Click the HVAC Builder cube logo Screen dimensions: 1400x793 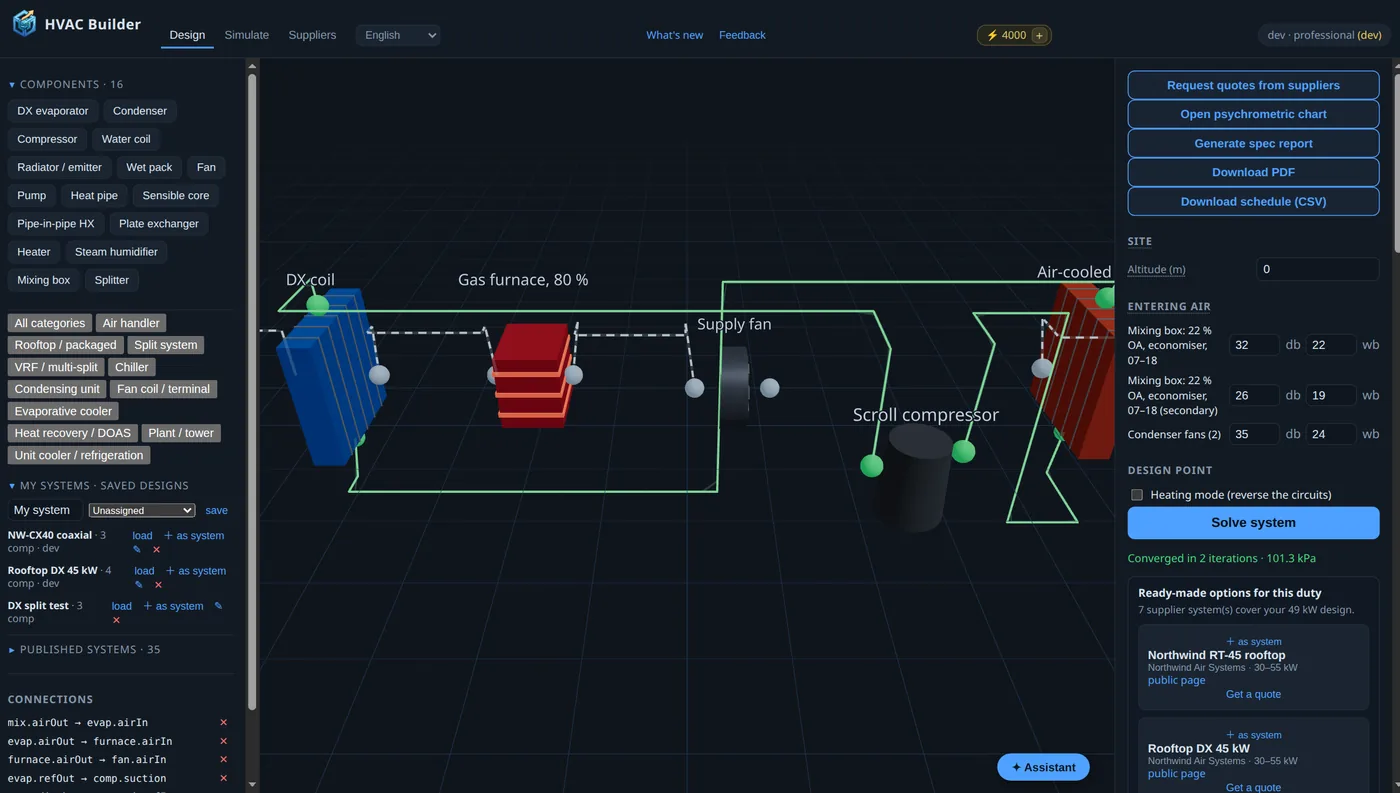24,23
